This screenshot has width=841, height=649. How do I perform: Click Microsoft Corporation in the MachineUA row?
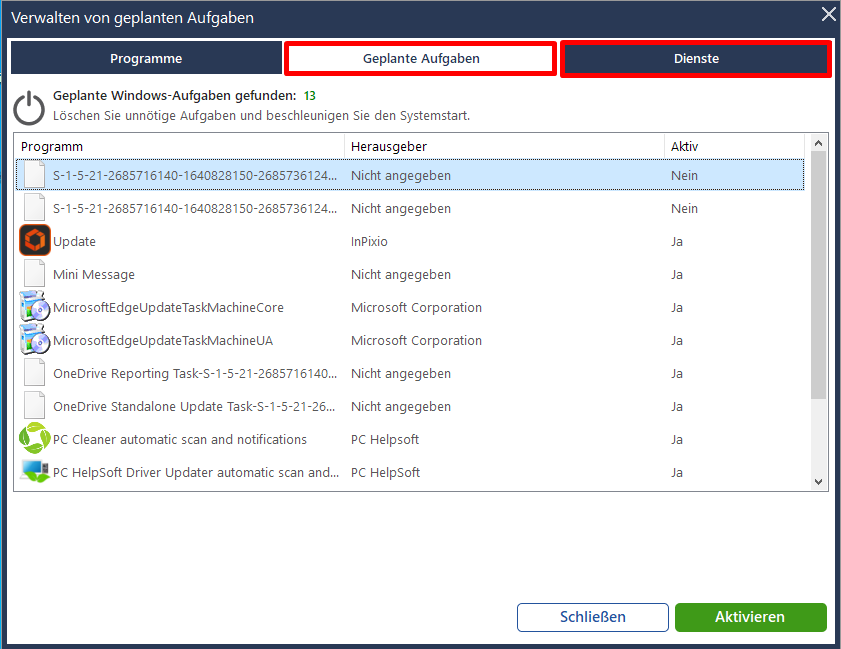click(x=416, y=341)
